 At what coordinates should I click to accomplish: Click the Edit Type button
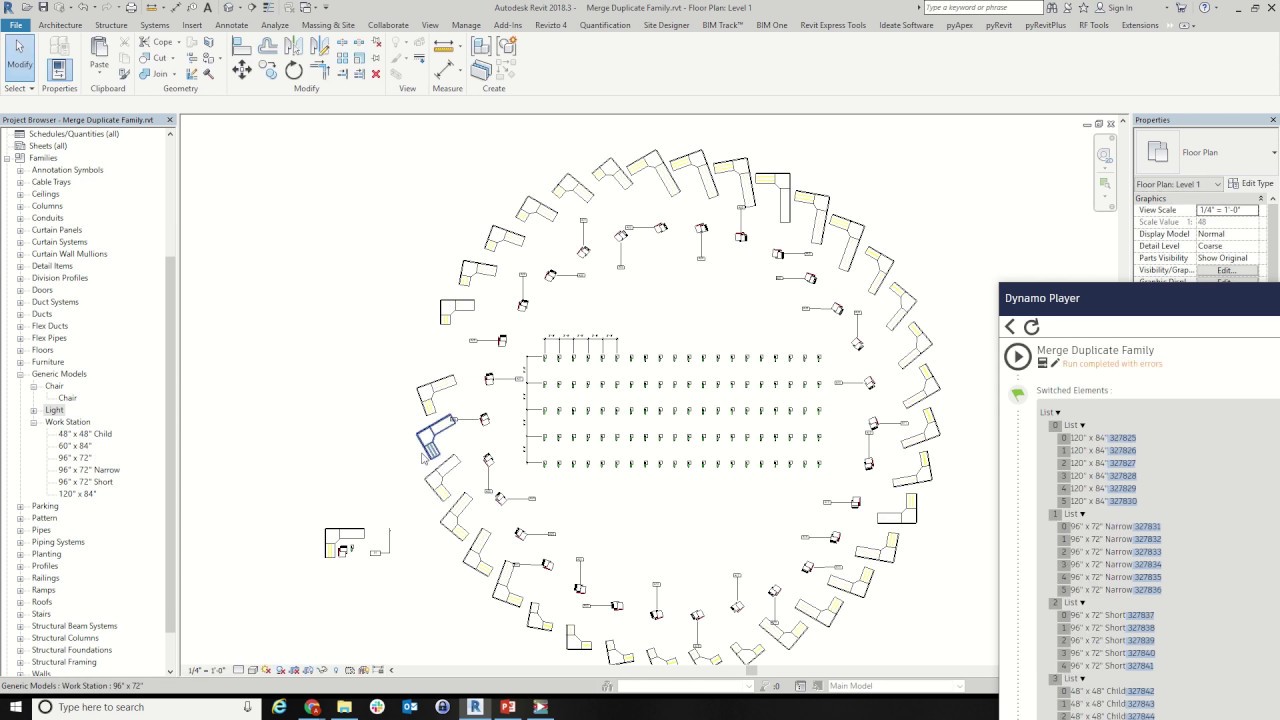[x=1250, y=183]
